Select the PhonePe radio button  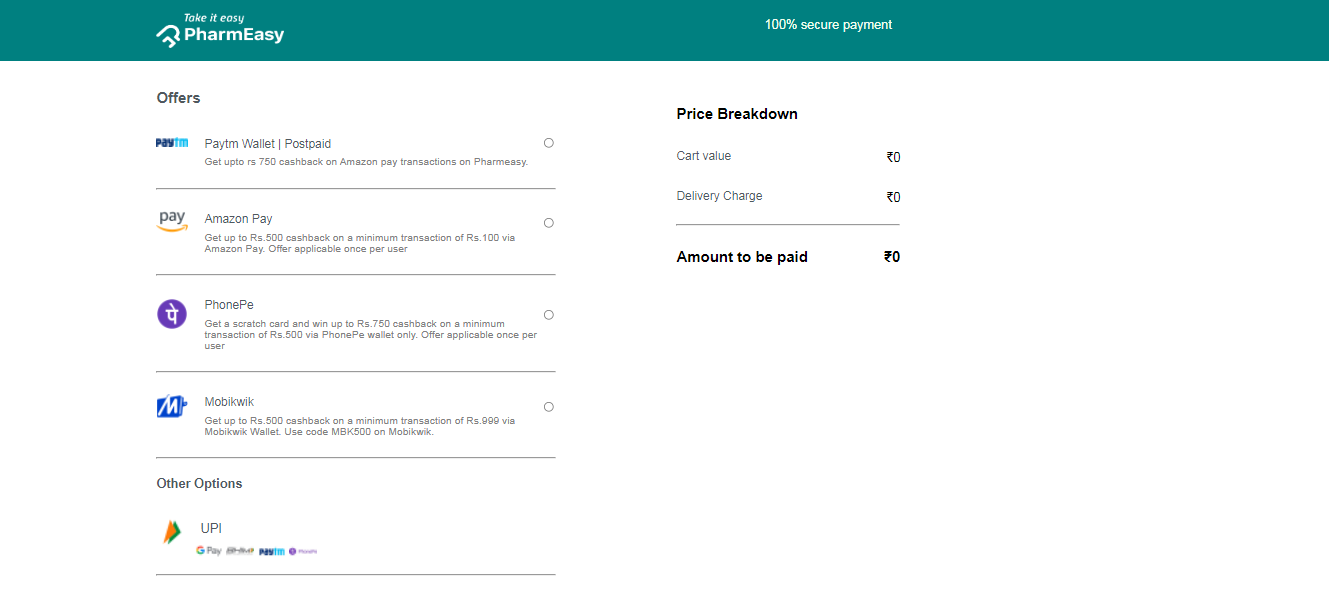click(548, 314)
